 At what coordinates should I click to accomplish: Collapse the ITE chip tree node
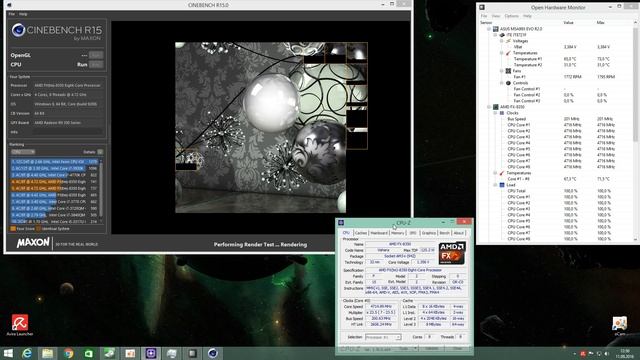496,35
